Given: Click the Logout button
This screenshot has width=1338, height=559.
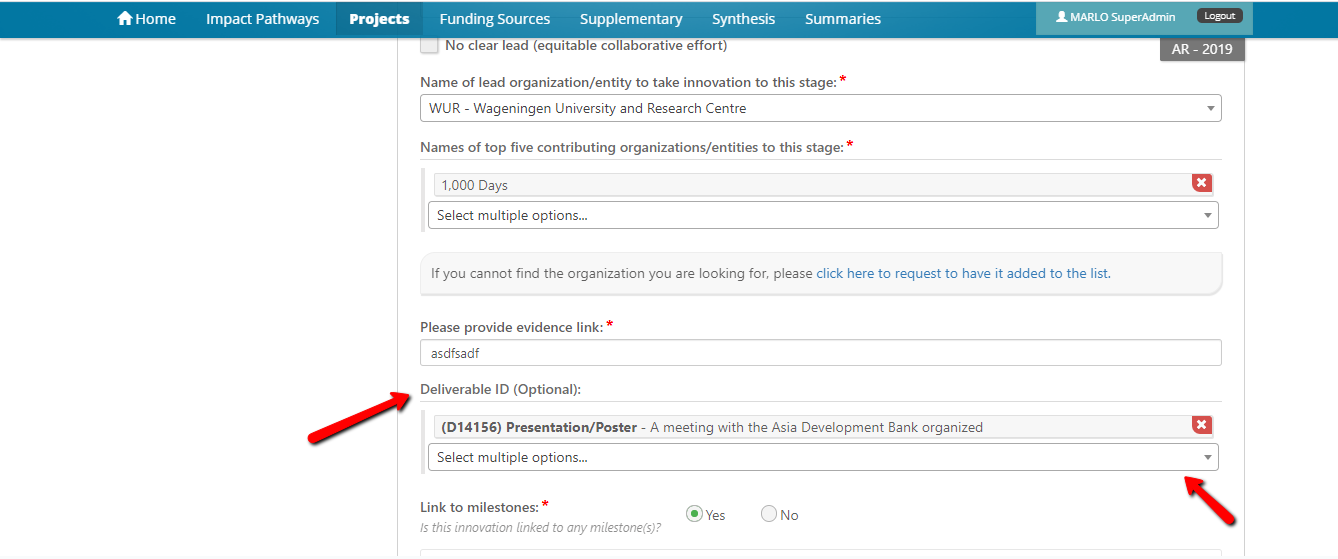Looking at the screenshot, I should tap(1219, 16).
